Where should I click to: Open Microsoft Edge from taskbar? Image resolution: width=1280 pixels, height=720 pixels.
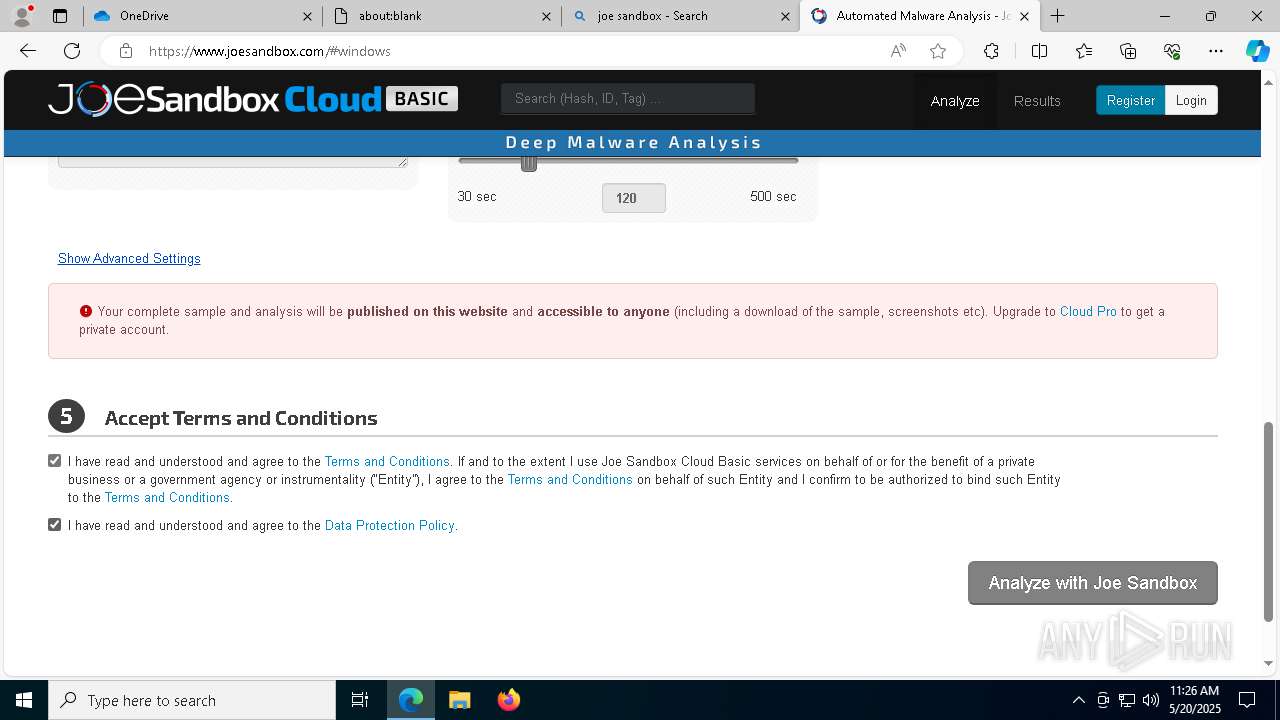411,700
